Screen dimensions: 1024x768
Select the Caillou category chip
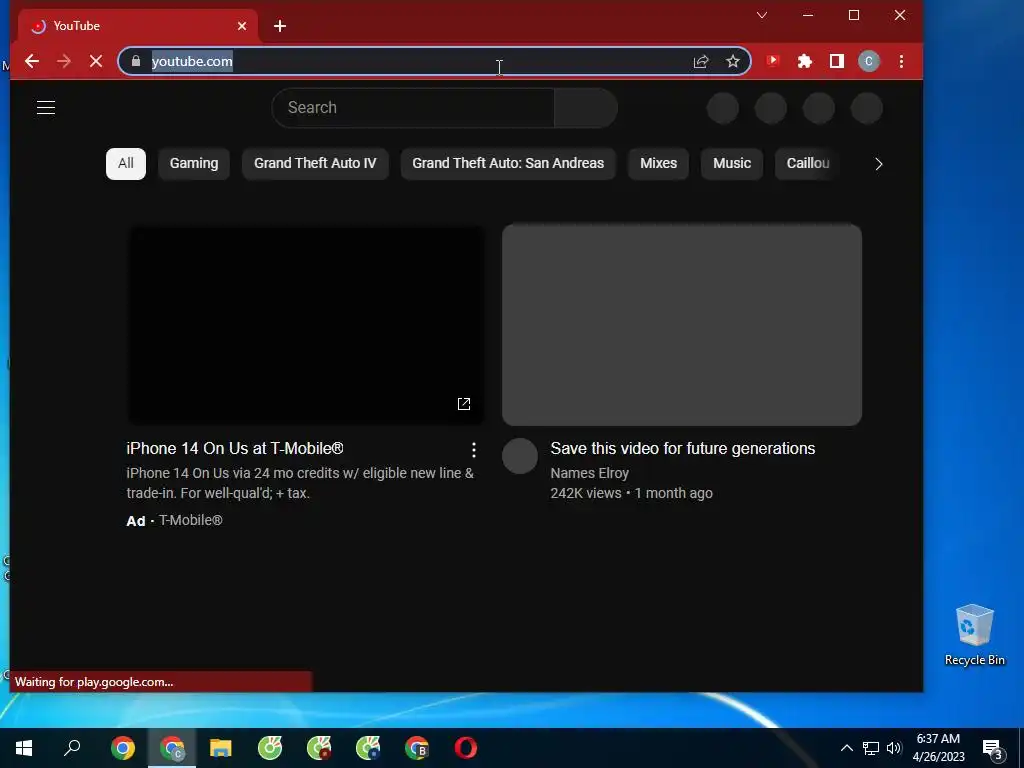(x=808, y=163)
